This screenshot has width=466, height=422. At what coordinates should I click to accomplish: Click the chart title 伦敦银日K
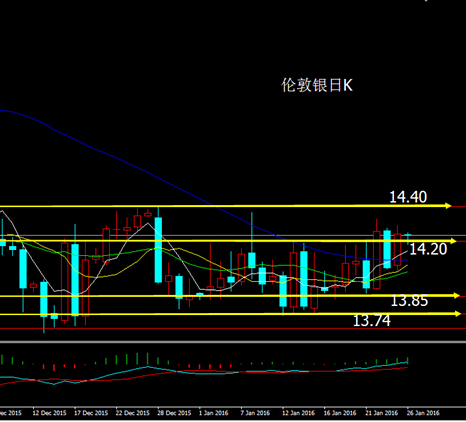317,85
